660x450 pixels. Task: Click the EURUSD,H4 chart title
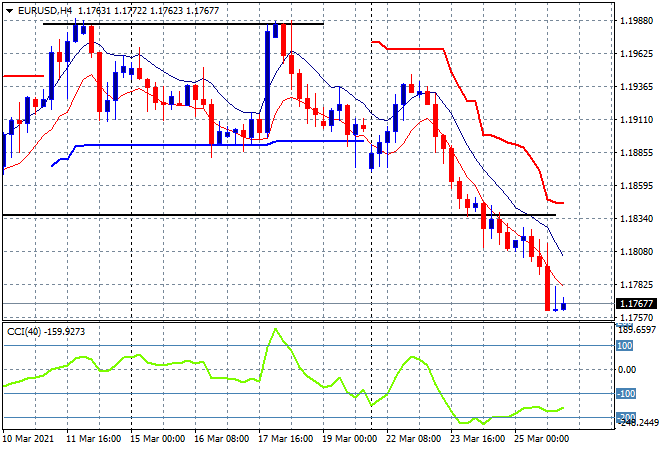pos(45,11)
